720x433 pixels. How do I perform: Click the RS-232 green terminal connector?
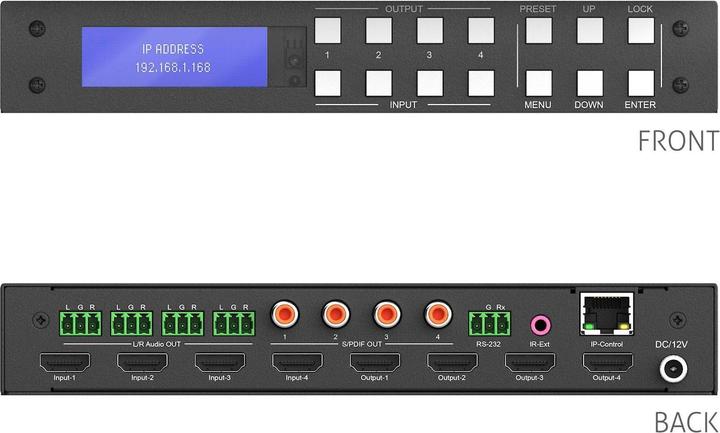coord(489,323)
